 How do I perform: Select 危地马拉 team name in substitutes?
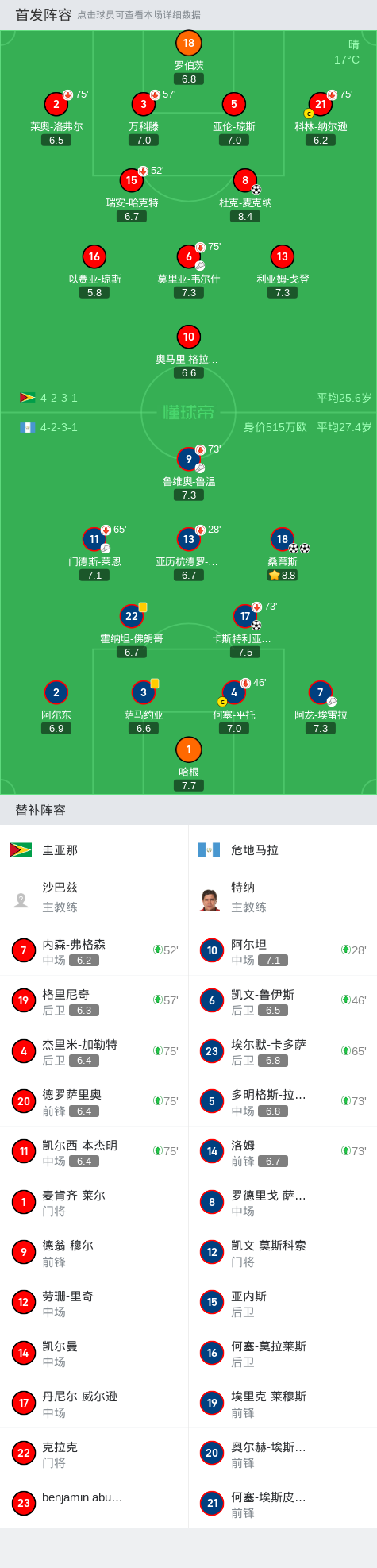coord(254,849)
